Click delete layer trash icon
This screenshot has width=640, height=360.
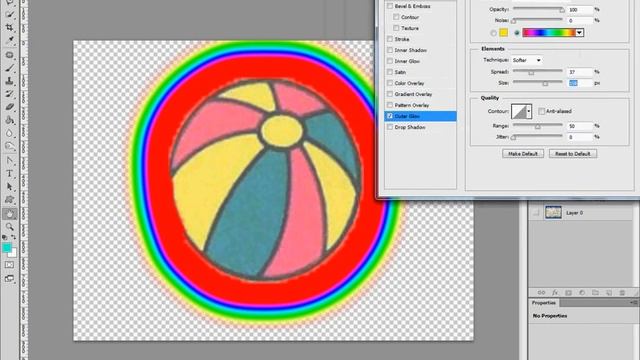pyautogui.click(x=622, y=293)
